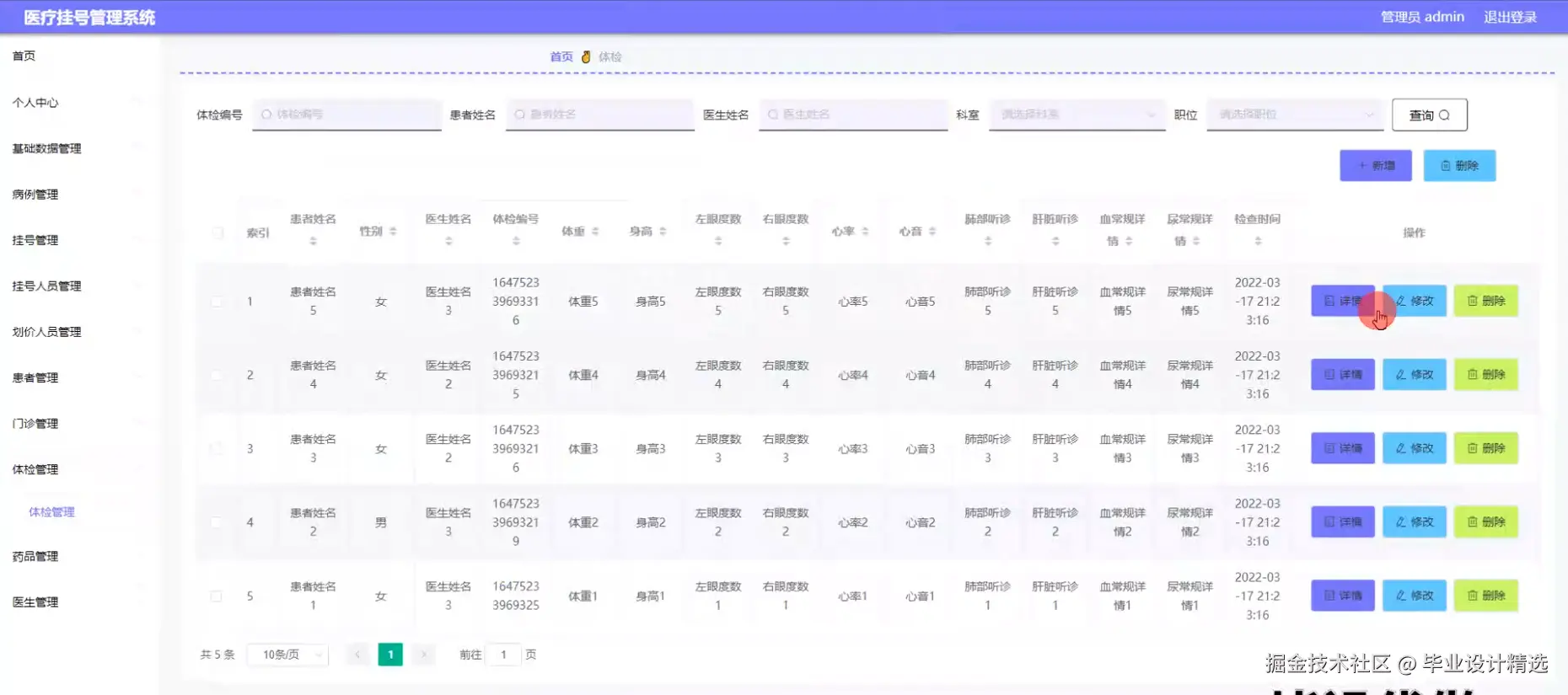Open 详情 for row index 5
Screen dimensions: 1568x695
[1342, 595]
